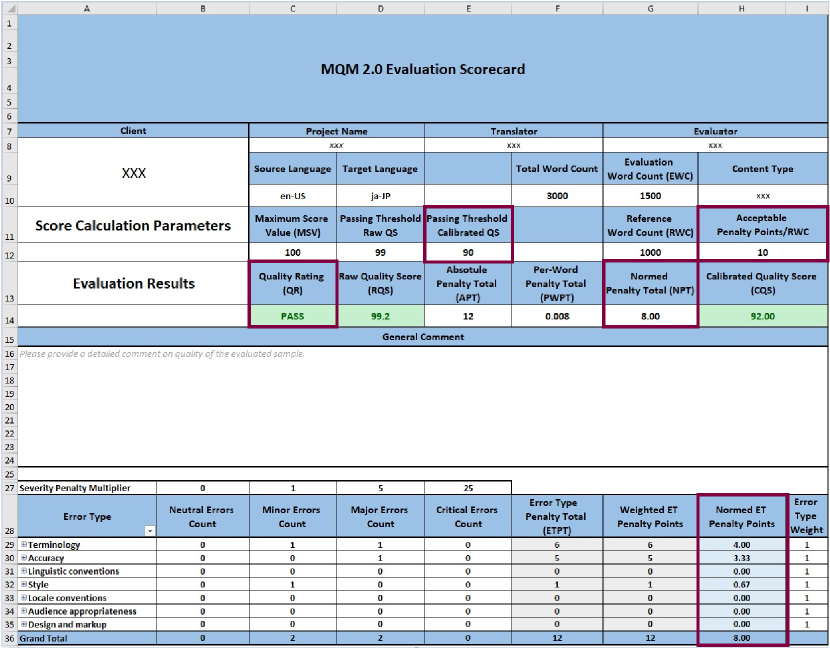Select the Error Type Weight header
Viewport: 830px width, 648px height.
click(x=807, y=516)
